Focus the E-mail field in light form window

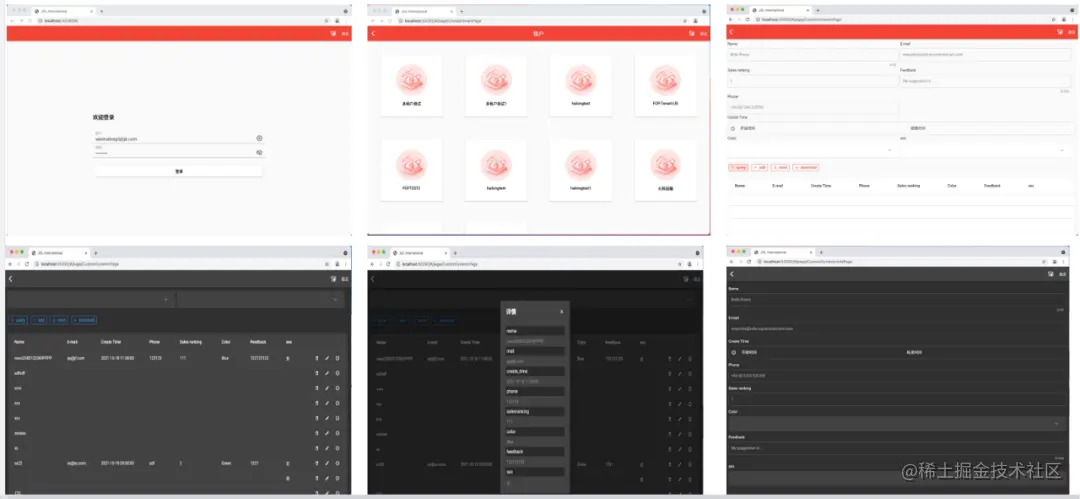986,54
